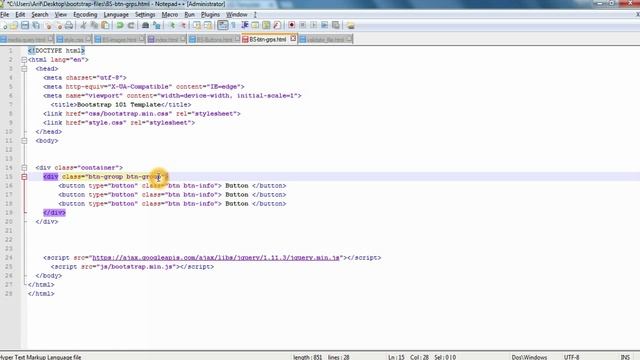Open the Encoding menu
The height and width of the screenshot is (360, 640).
[x=85, y=14]
